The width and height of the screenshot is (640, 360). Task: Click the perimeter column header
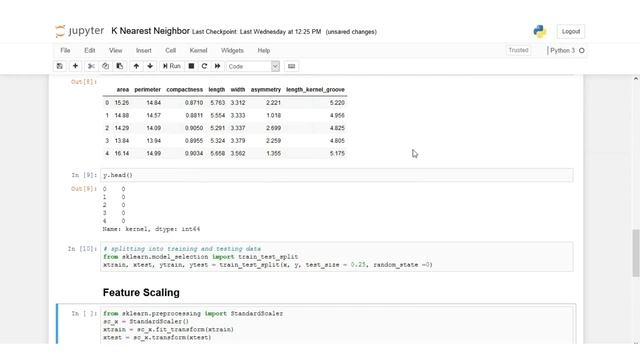147,89
